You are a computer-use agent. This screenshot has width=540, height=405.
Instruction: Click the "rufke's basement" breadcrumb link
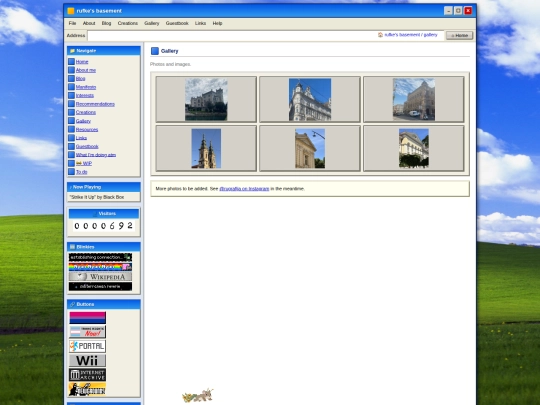pos(402,35)
